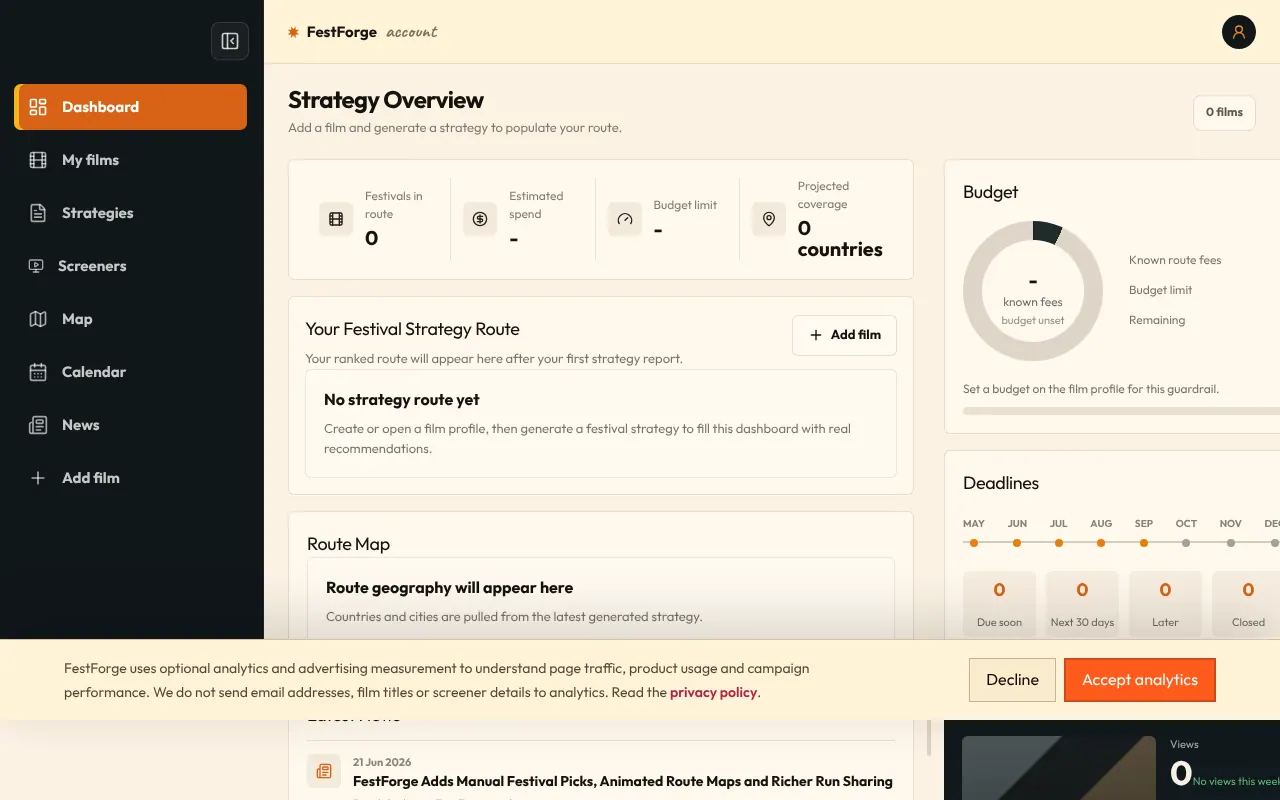Open the privacy policy link
This screenshot has width=1280, height=800.
(713, 692)
